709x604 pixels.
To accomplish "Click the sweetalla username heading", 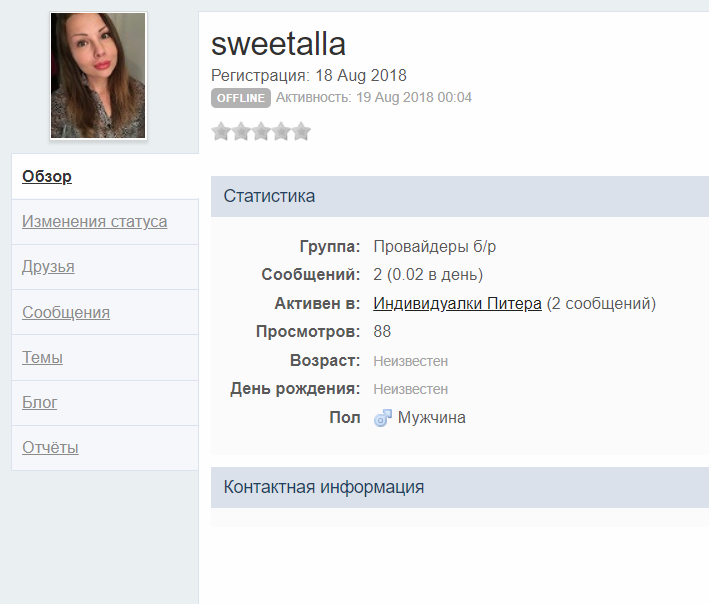I will tap(278, 44).
